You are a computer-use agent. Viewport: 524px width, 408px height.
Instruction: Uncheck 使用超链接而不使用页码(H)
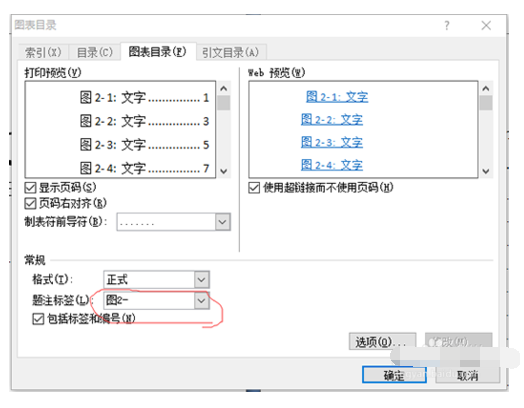pos(254,187)
